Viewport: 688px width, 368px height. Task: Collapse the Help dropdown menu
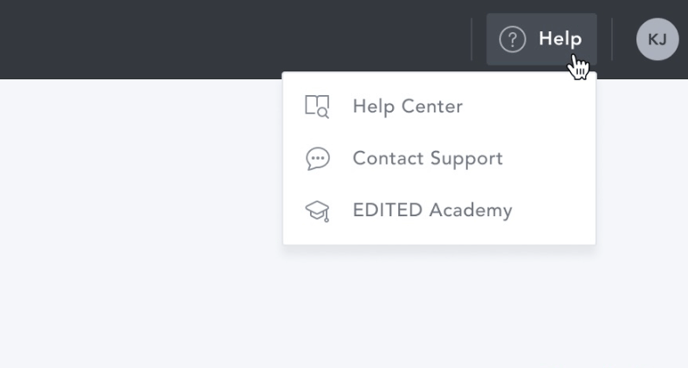541,39
